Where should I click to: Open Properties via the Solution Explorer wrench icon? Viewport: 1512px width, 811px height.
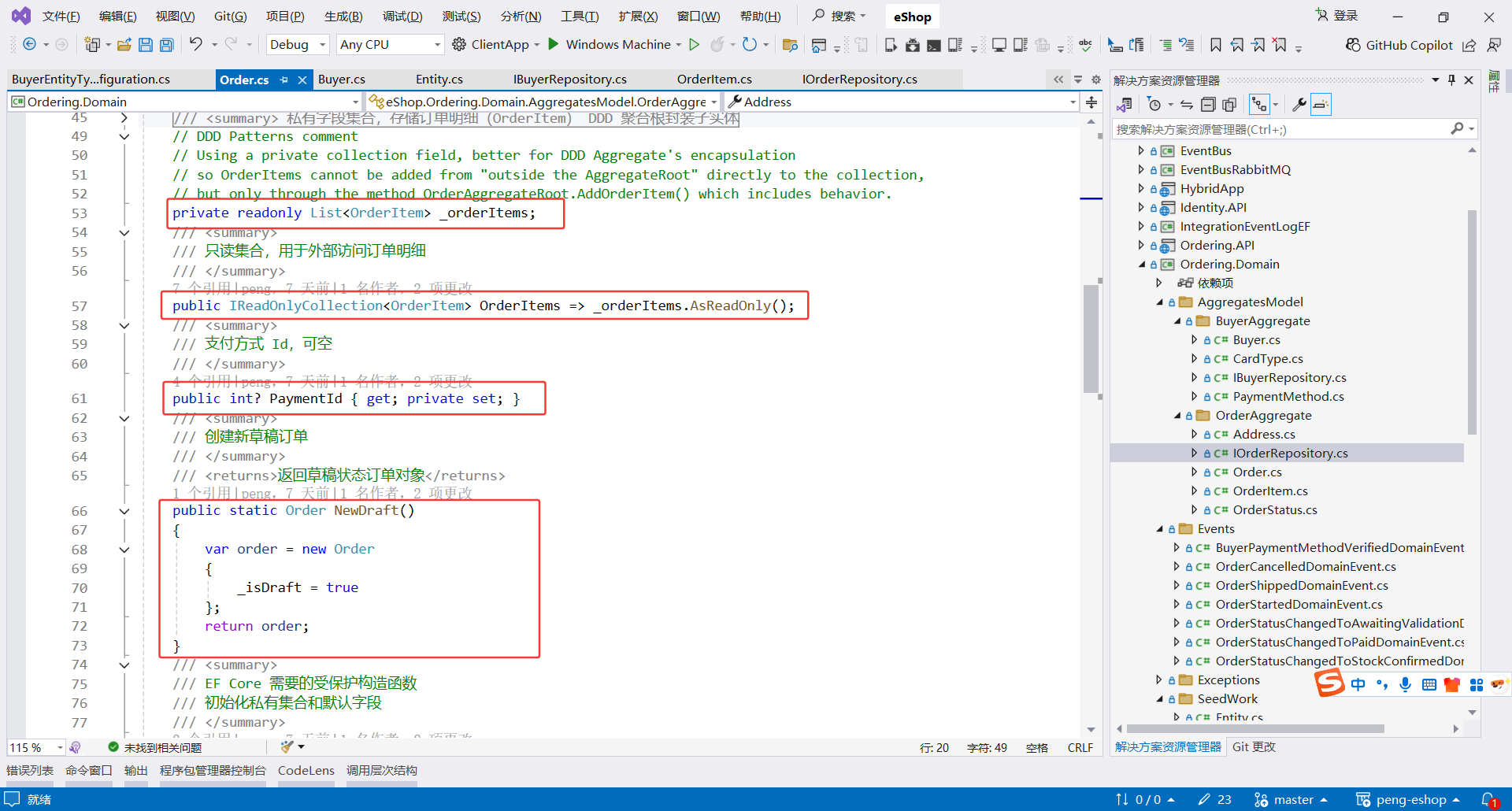coord(1299,104)
